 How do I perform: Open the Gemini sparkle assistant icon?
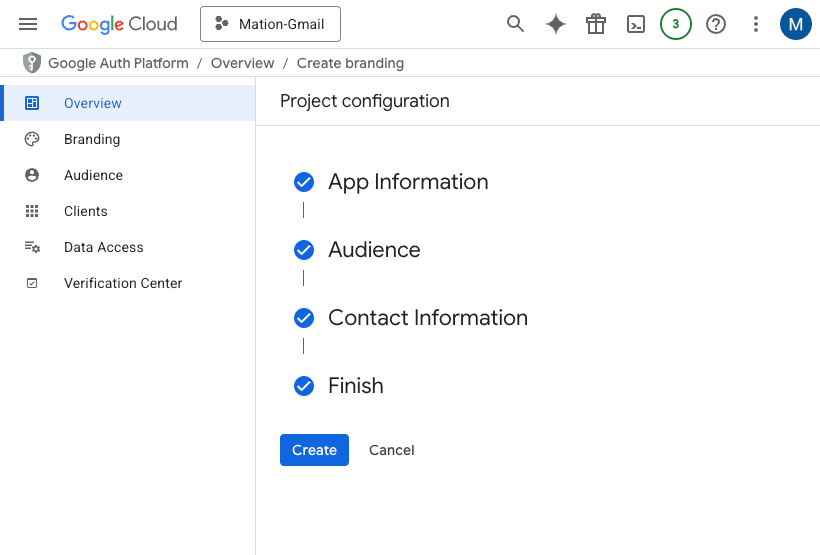[x=555, y=24]
